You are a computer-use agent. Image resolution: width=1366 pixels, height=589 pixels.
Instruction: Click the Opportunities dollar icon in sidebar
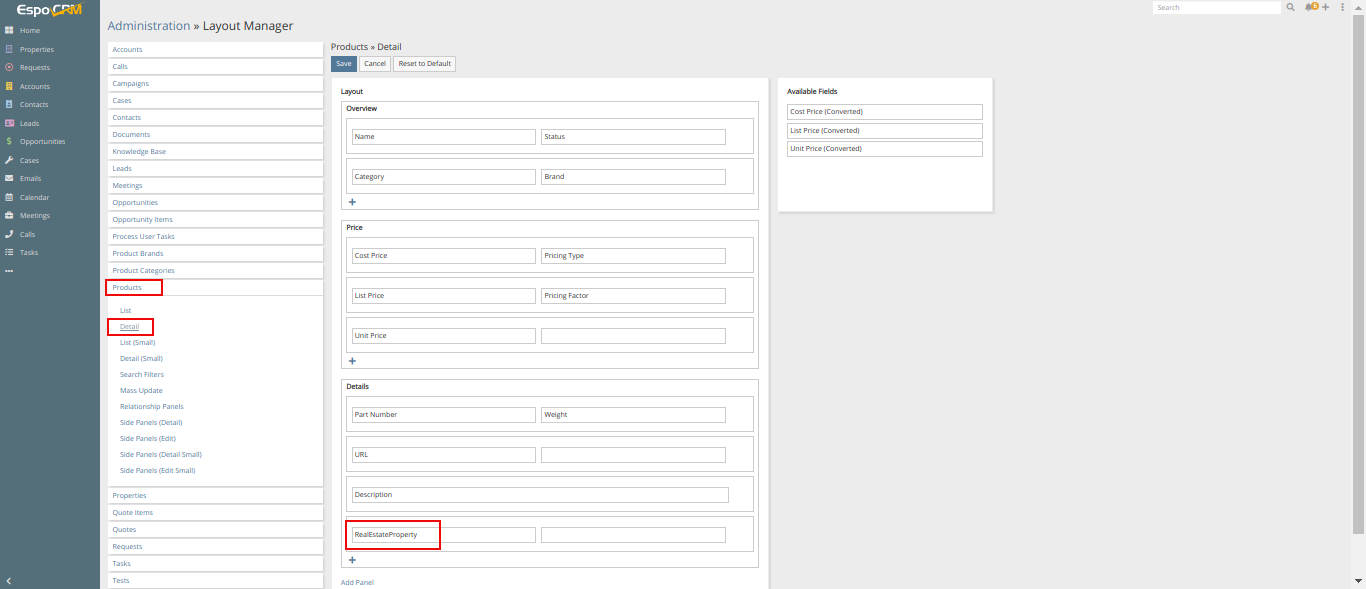click(x=9, y=142)
